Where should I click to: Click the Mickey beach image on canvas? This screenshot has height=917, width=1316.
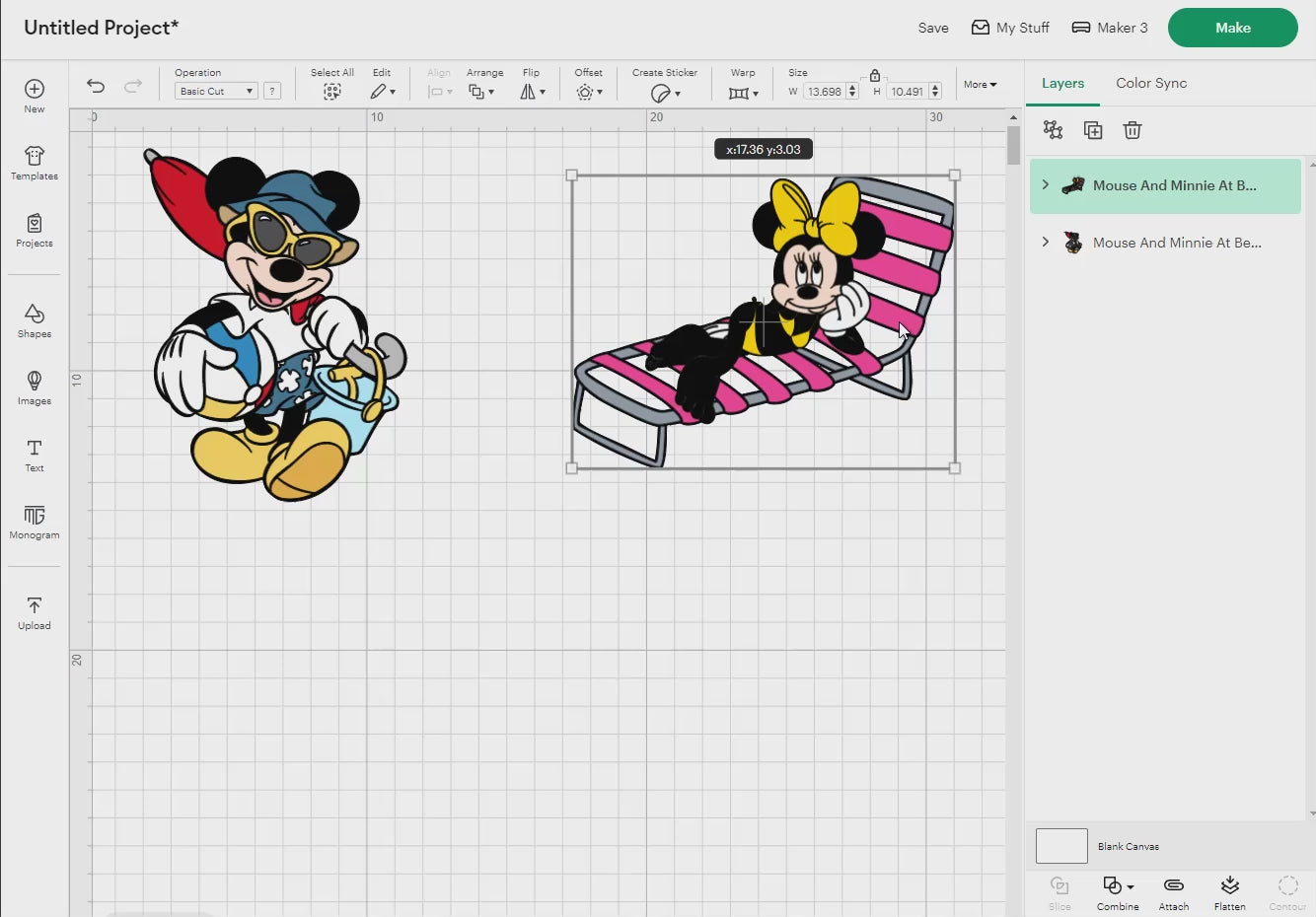274,325
